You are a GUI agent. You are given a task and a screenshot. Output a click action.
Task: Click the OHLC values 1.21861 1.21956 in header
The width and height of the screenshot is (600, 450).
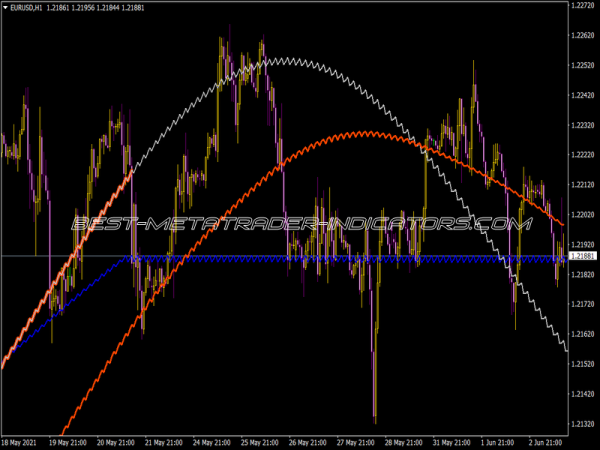pyautogui.click(x=70, y=8)
